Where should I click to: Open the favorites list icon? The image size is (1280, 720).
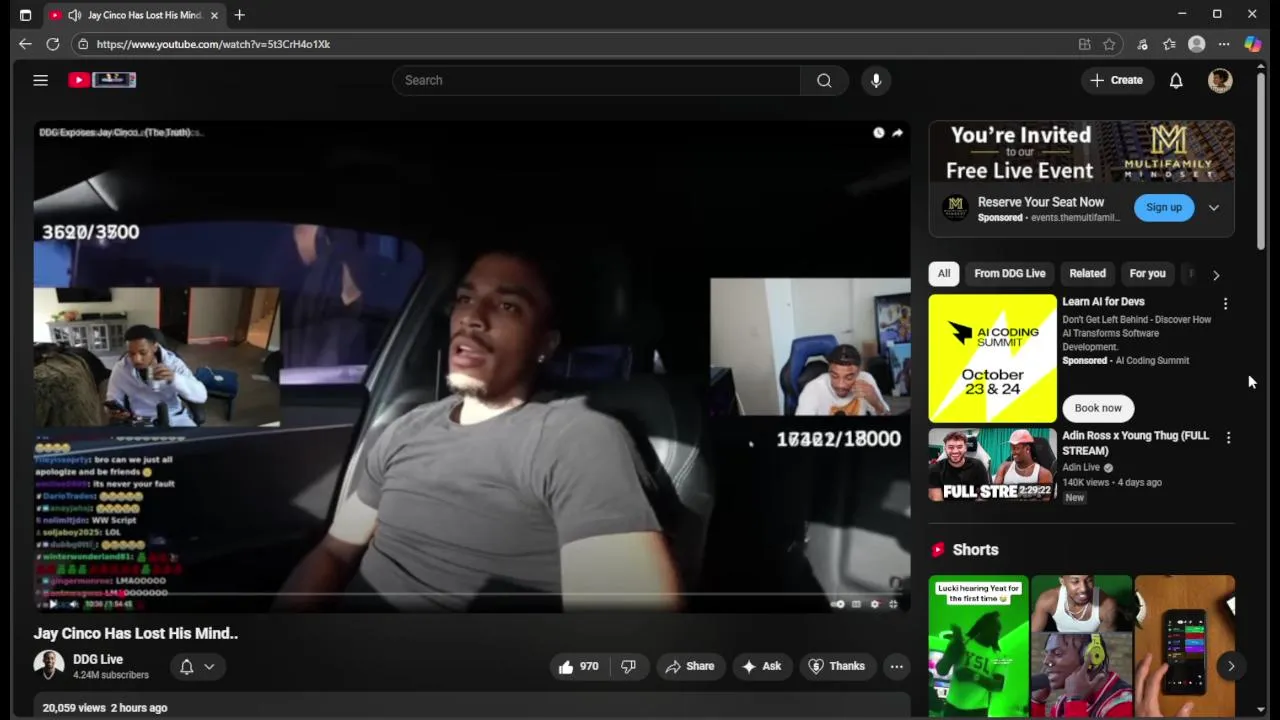pyautogui.click(x=1169, y=44)
